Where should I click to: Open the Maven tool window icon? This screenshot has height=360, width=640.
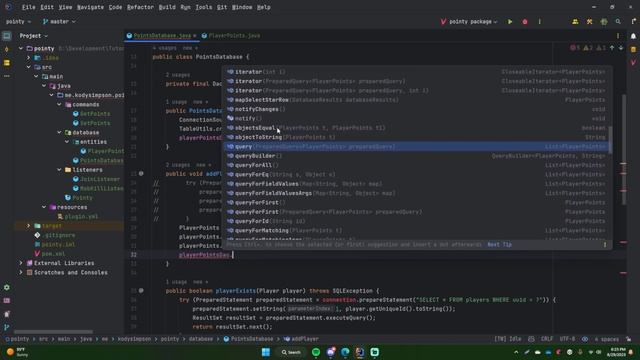click(633, 62)
